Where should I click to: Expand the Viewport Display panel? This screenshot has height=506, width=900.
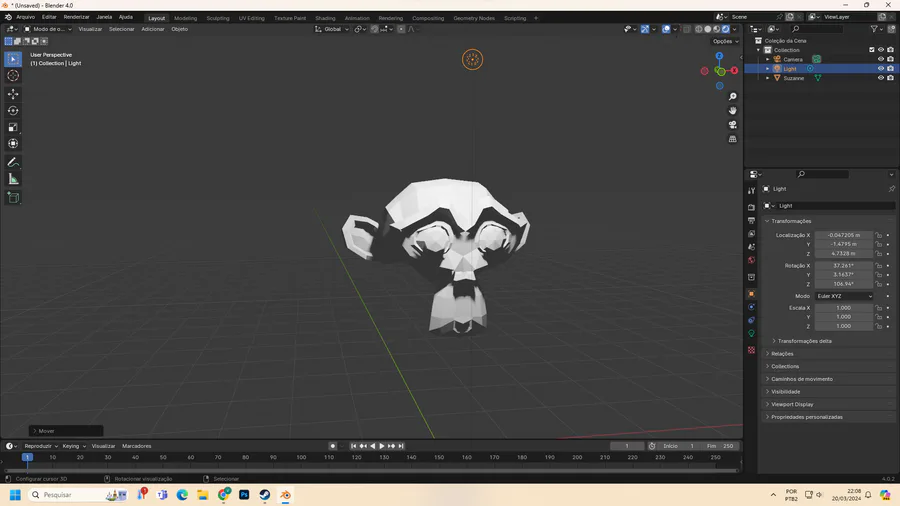792,404
